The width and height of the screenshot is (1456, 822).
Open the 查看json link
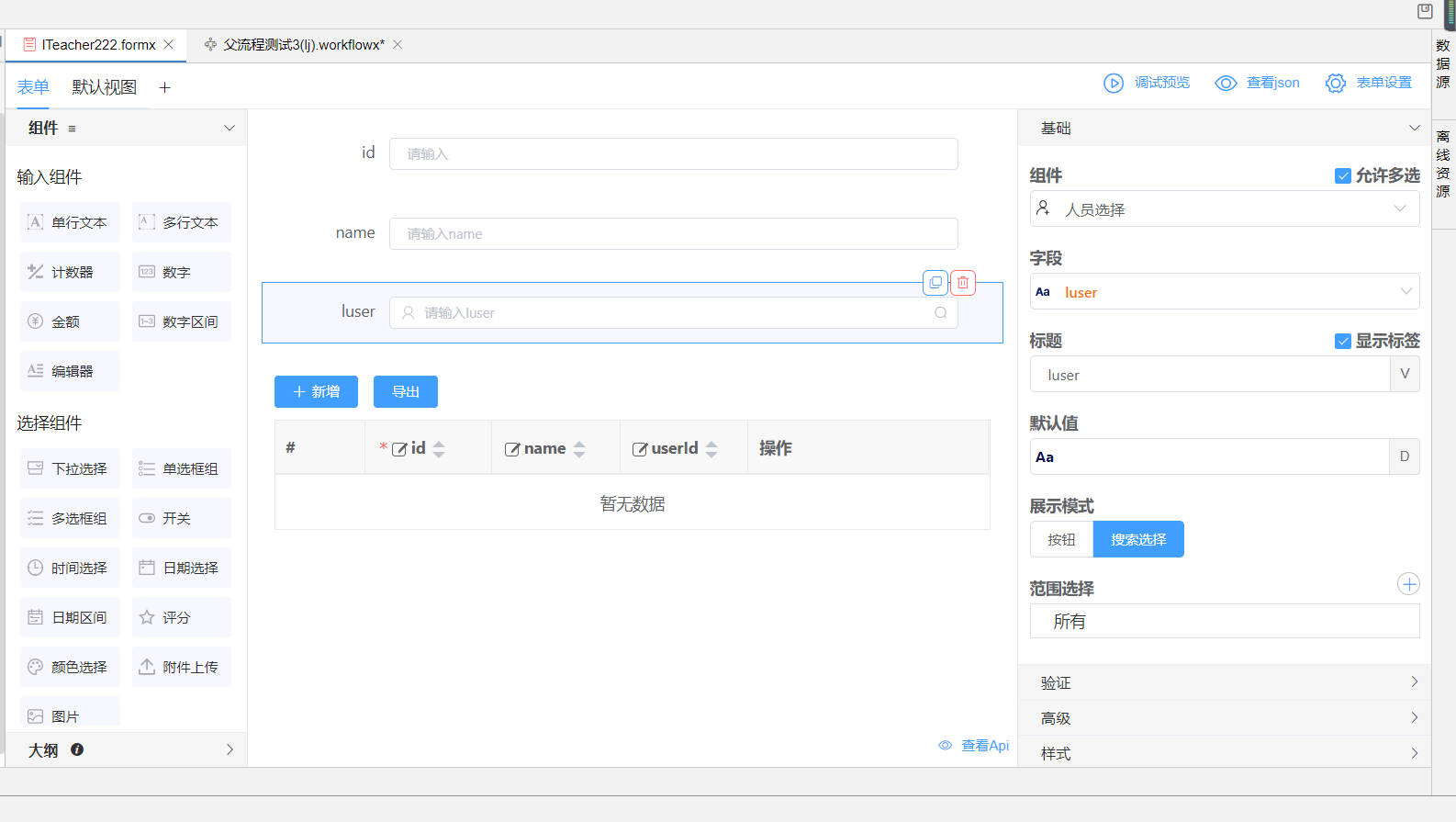[1258, 84]
